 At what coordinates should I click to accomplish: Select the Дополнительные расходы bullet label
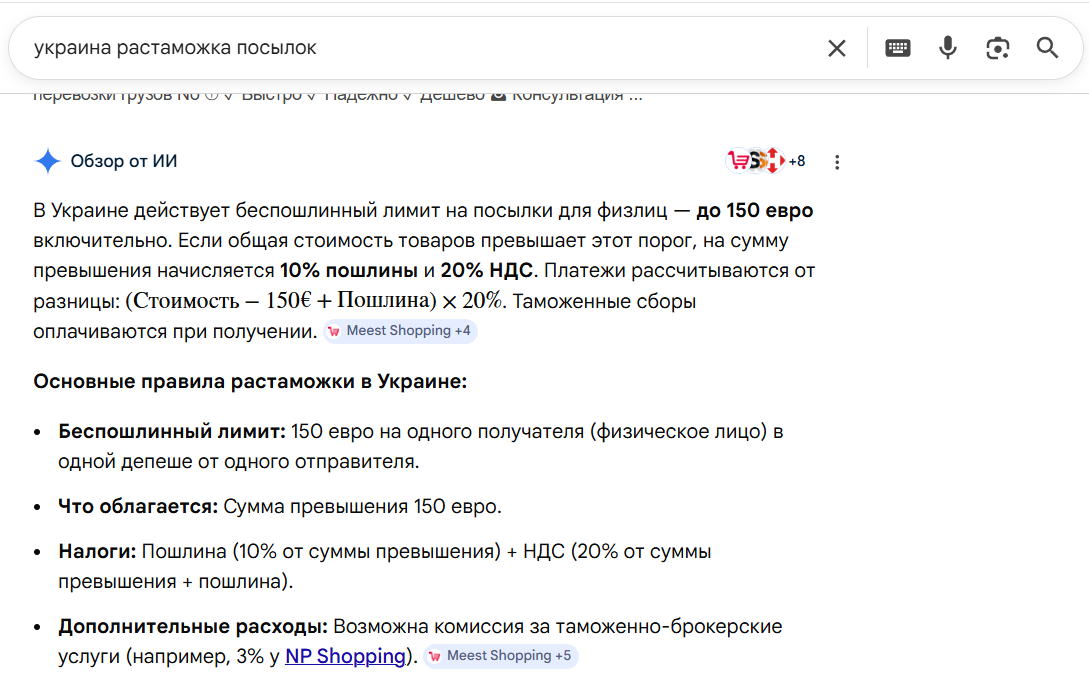193,627
